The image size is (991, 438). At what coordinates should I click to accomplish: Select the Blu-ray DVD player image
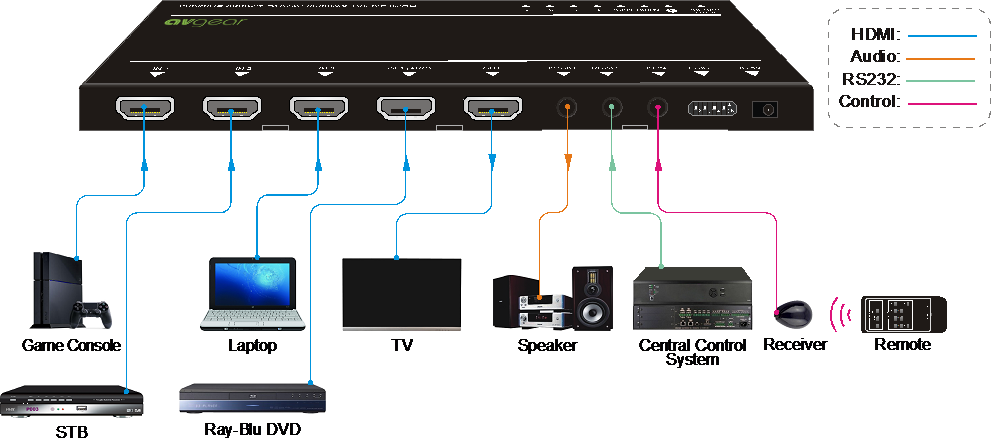coord(252,399)
